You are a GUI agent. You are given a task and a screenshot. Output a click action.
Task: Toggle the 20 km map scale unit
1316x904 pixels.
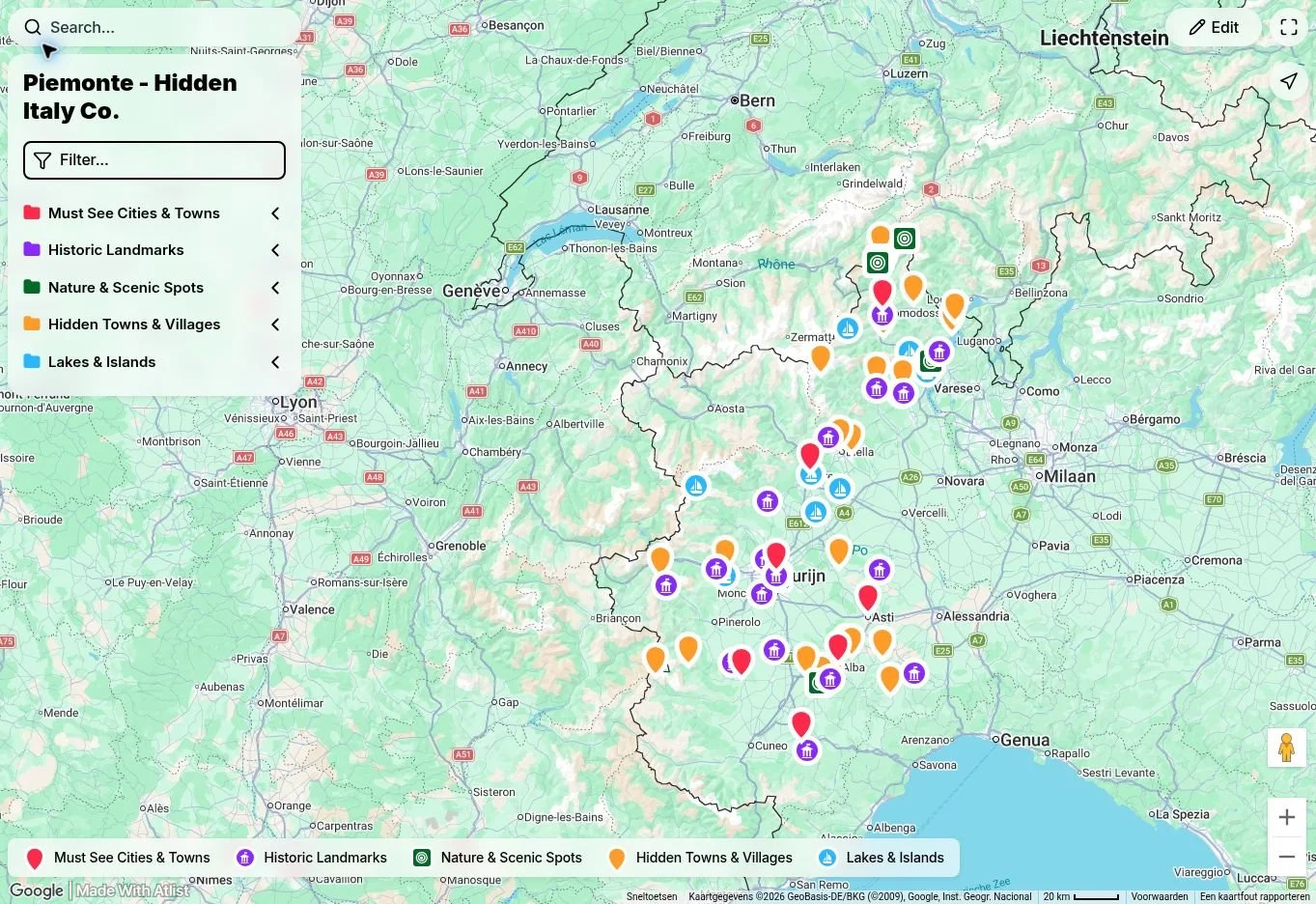point(1081,897)
